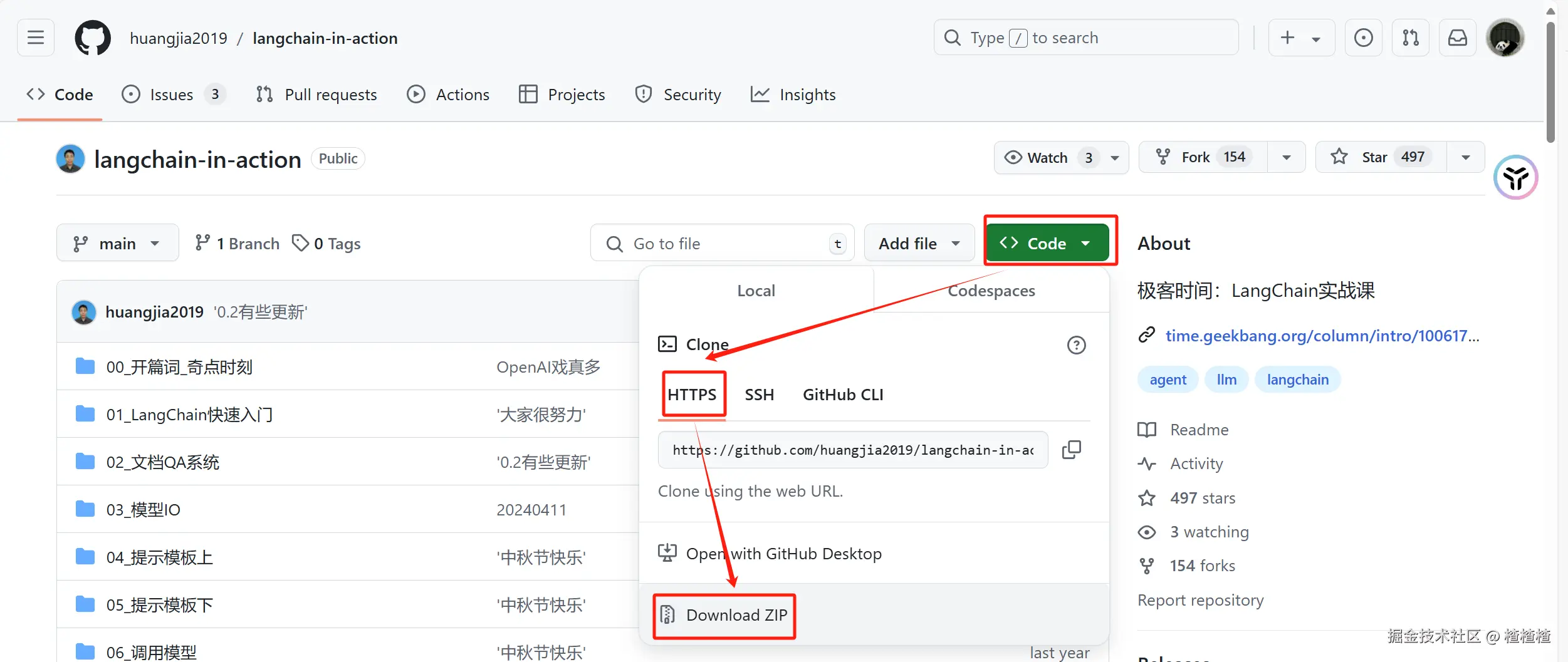
Task: Click the page vertical scrollbar
Action: 1550,81
